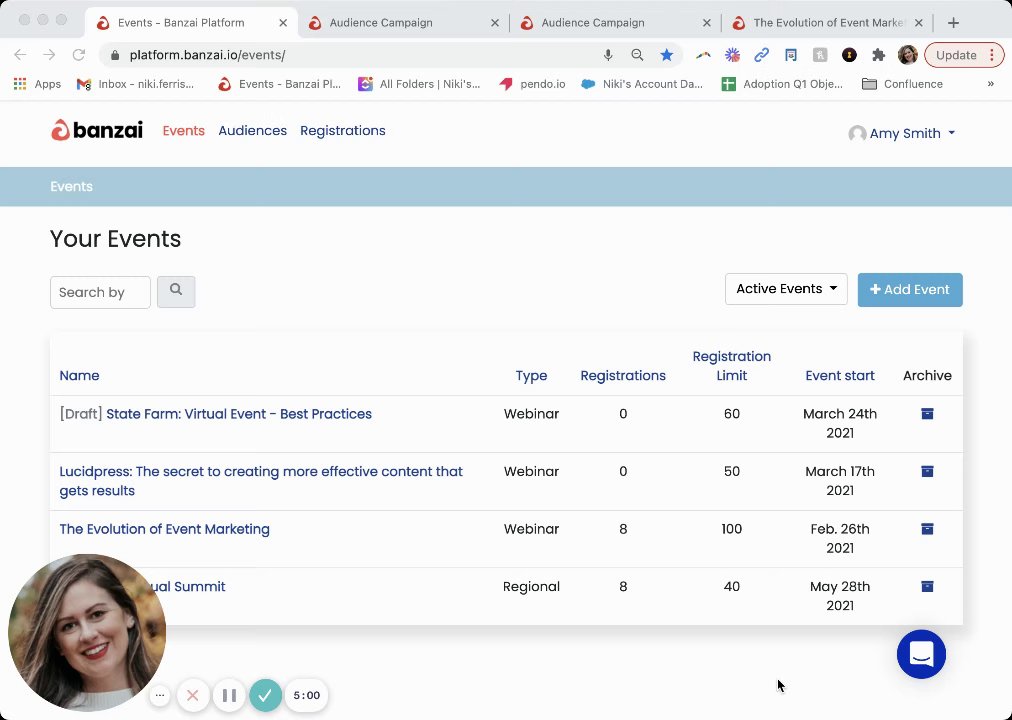The height and width of the screenshot is (720, 1012).
Task: Archive the State Farm Virtual Event row
Action: [x=927, y=414]
